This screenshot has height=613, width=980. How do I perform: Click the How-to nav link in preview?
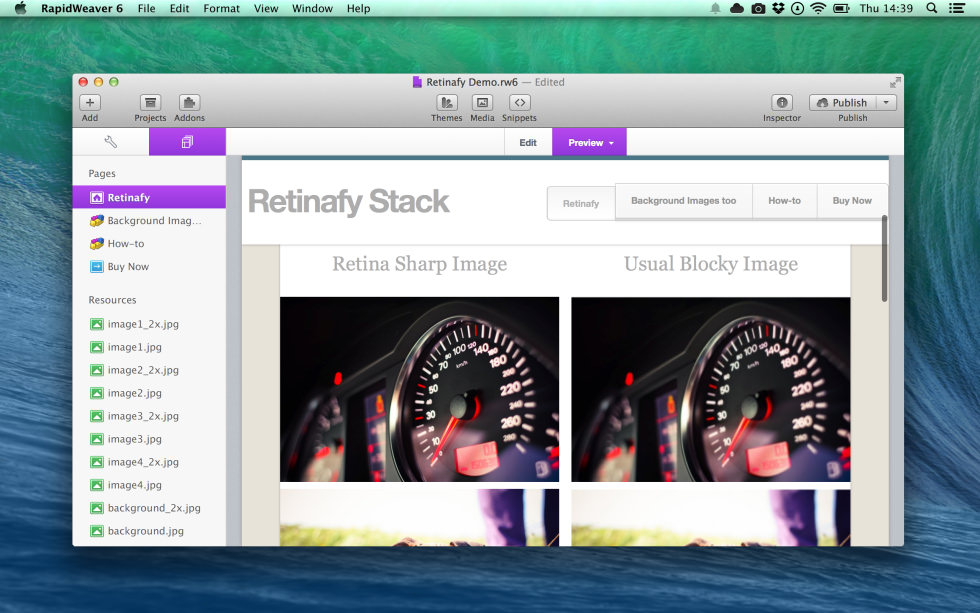pos(784,201)
